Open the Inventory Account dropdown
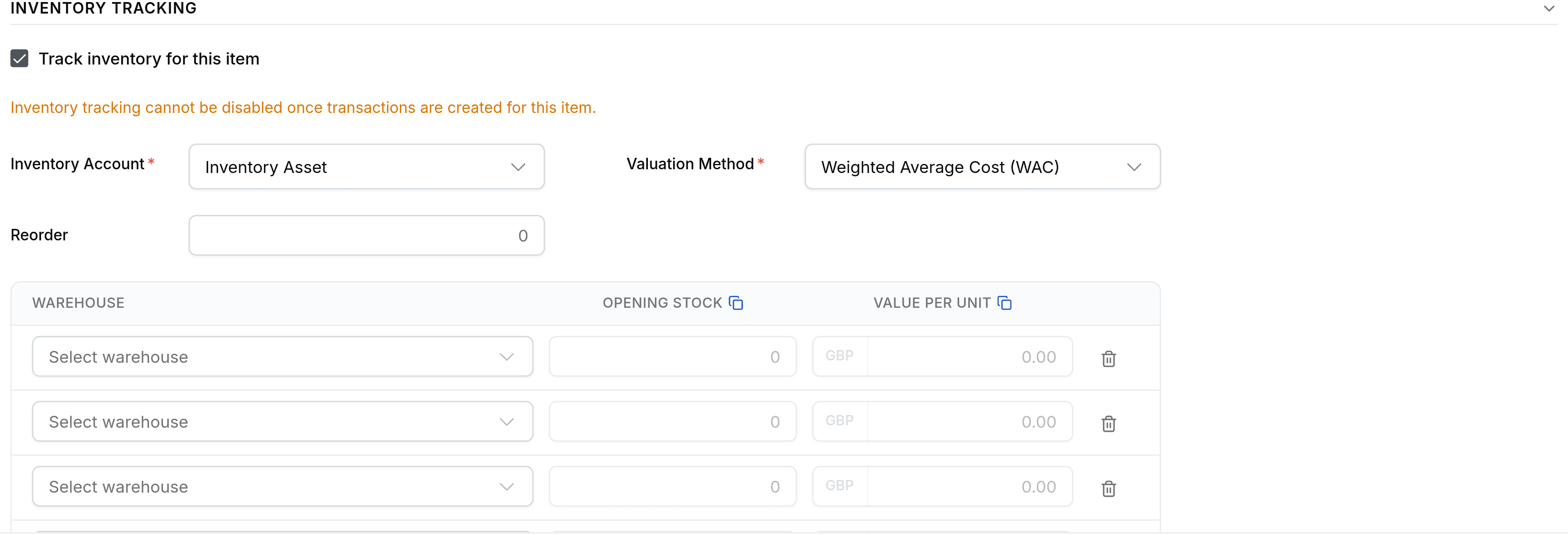Viewport: 1568px width, 535px height. coord(366,167)
